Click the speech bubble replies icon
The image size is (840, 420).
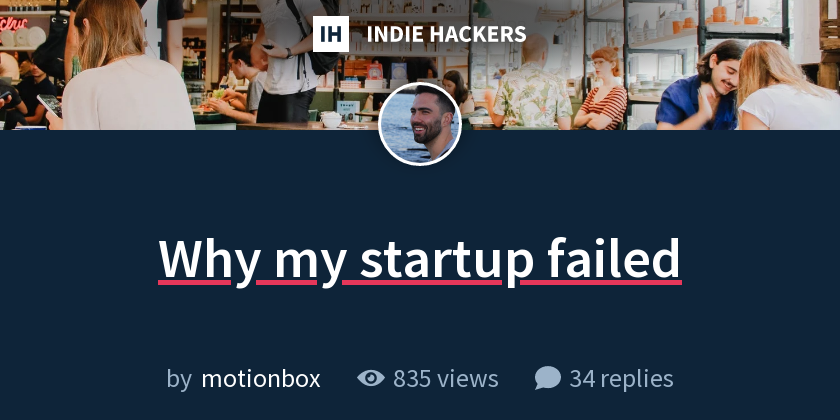pos(548,378)
